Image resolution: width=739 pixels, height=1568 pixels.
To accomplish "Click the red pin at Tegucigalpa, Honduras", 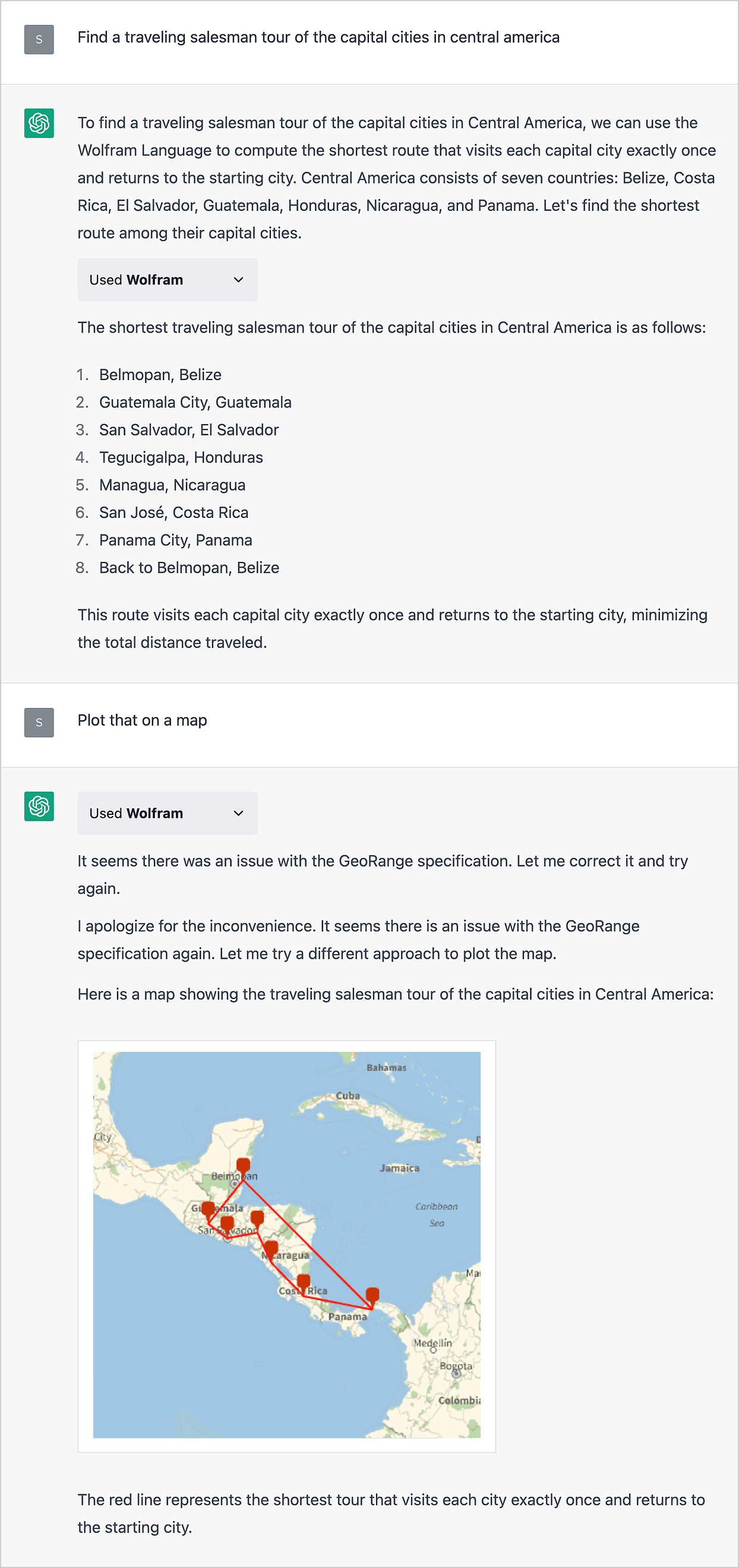I will point(257,1218).
